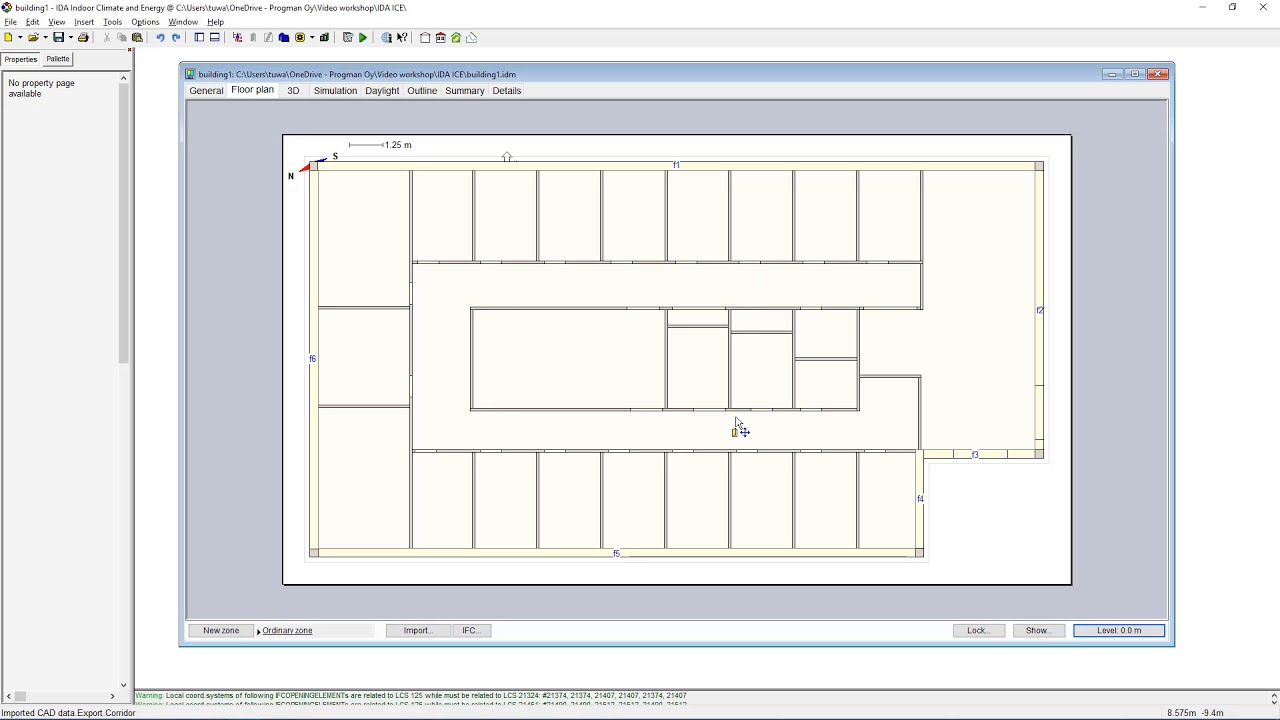Select the Palette side tab
Image resolution: width=1280 pixels, height=720 pixels.
point(58,59)
